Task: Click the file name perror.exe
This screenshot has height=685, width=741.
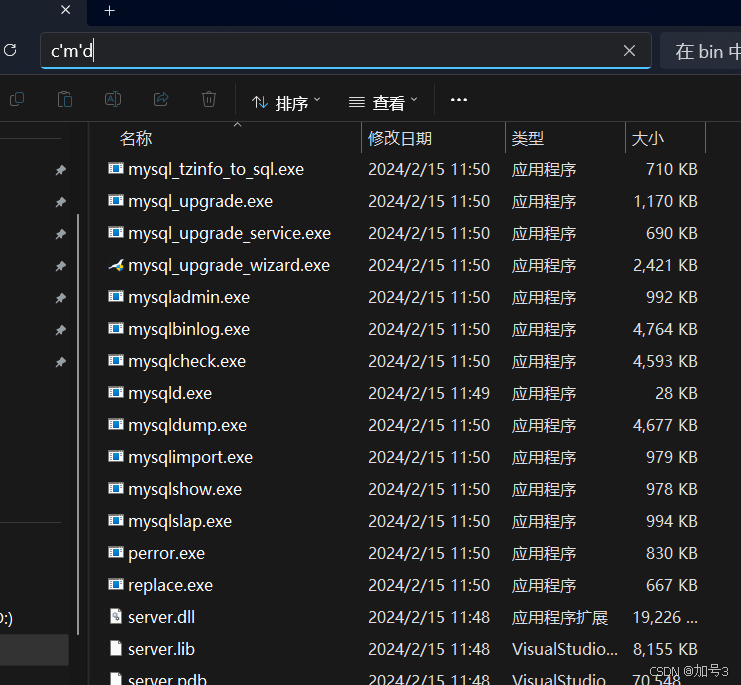Action: [166, 554]
